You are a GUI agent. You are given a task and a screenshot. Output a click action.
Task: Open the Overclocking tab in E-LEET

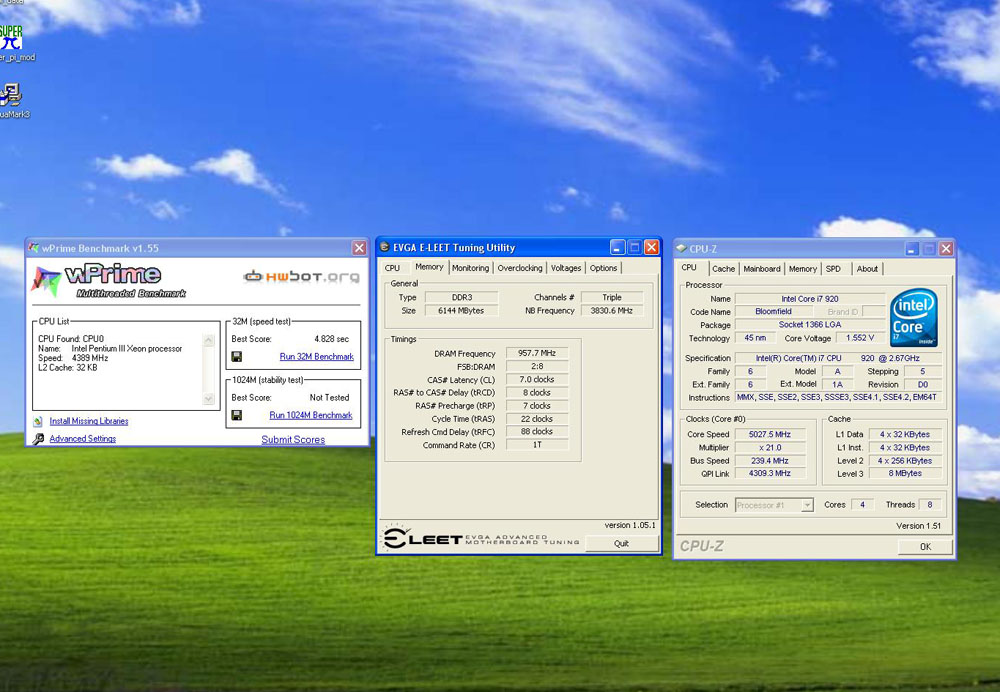pyautogui.click(x=520, y=268)
